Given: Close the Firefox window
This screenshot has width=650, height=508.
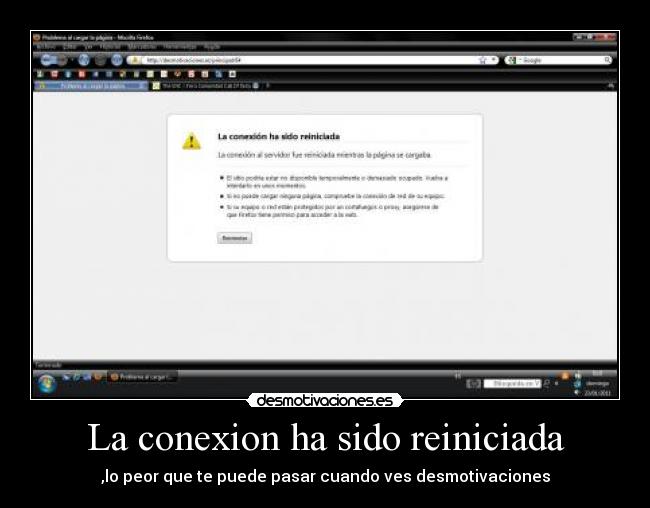Looking at the screenshot, I should [x=606, y=37].
